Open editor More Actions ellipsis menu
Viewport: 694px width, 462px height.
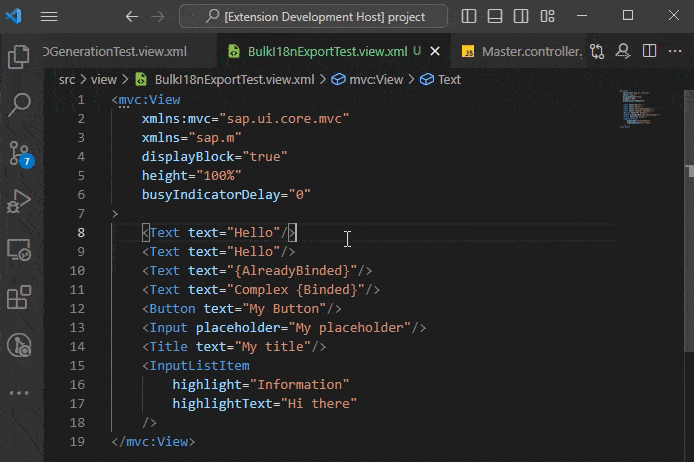click(675, 51)
